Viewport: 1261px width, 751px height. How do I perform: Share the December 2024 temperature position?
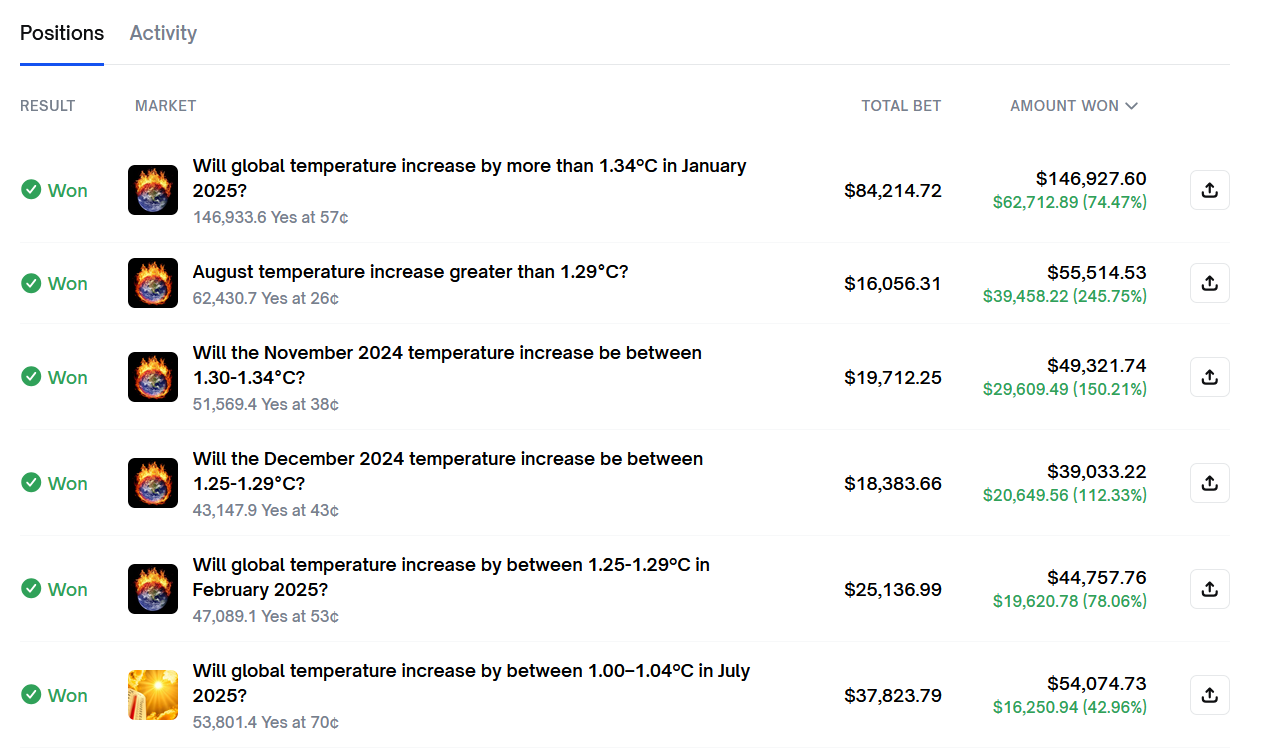[x=1209, y=483]
